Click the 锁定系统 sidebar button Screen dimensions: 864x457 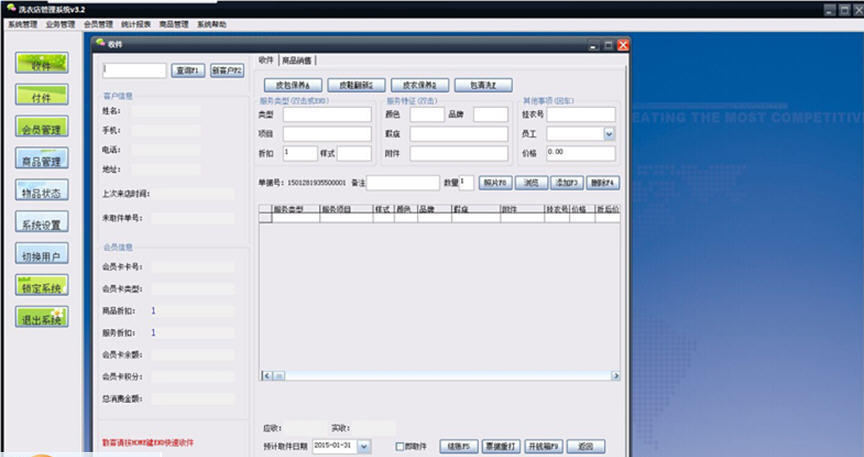(42, 285)
